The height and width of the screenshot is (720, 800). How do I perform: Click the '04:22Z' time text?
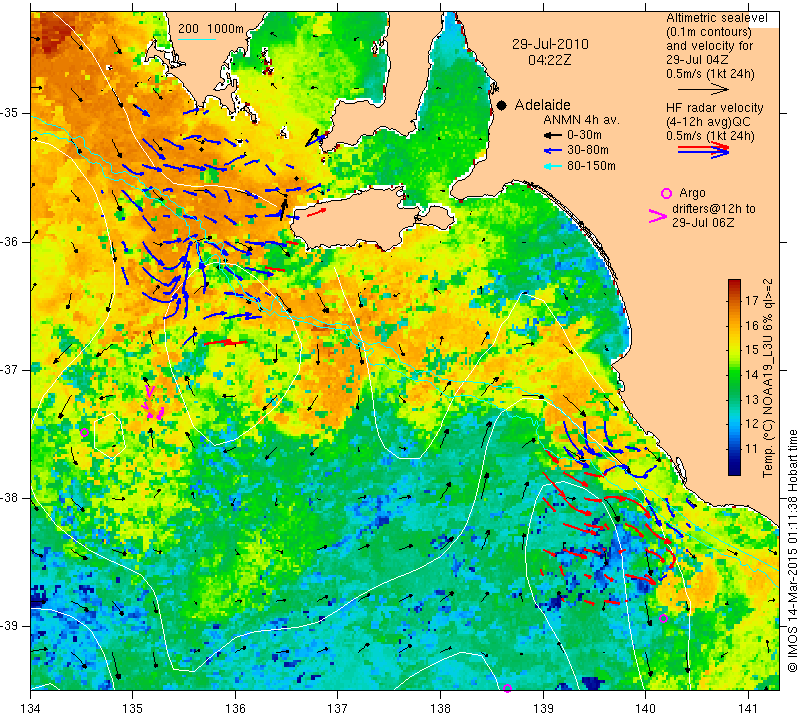pos(549,60)
